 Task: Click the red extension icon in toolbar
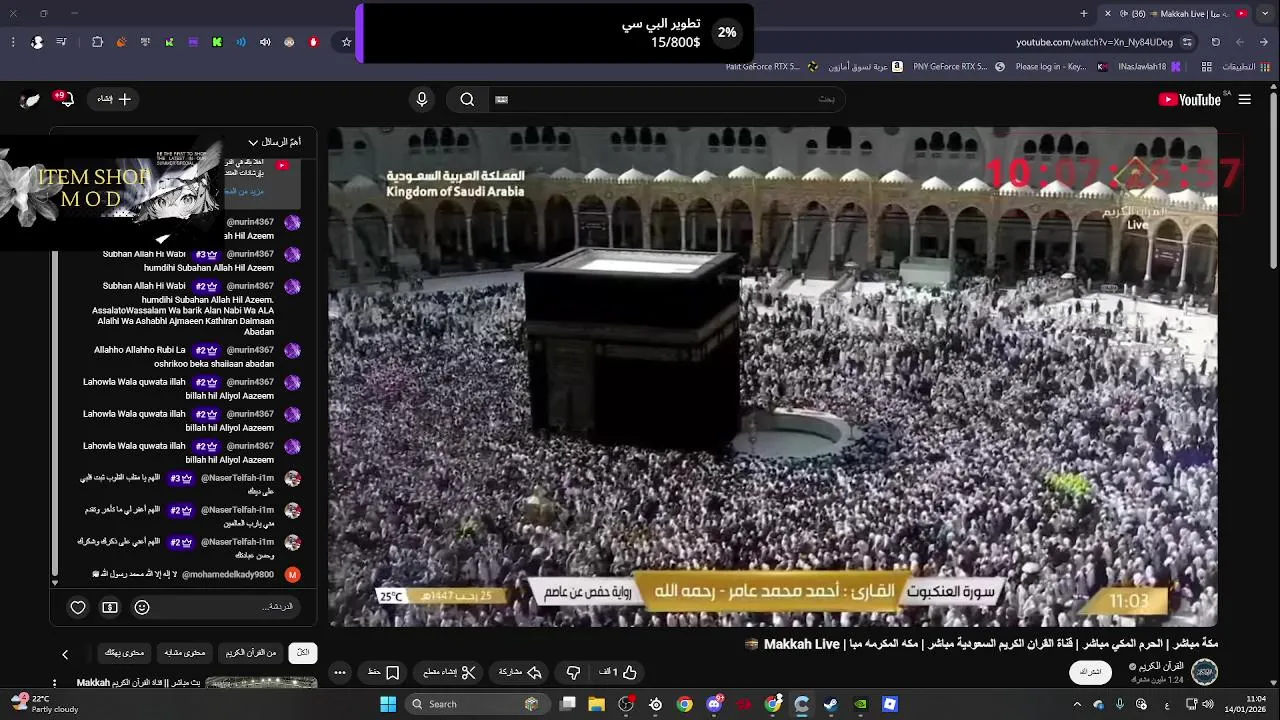[313, 42]
